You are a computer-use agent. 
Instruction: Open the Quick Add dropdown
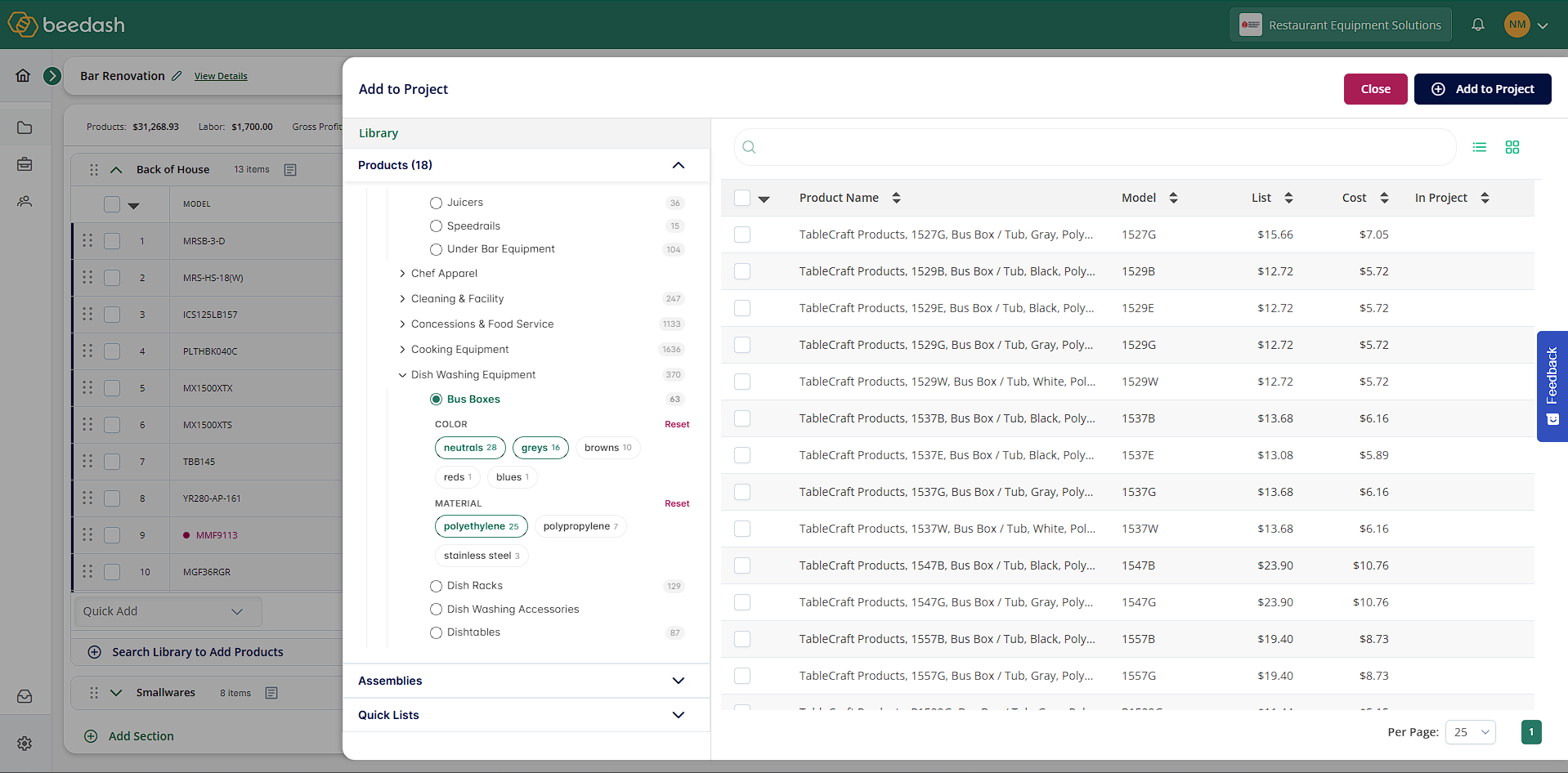pyautogui.click(x=168, y=611)
